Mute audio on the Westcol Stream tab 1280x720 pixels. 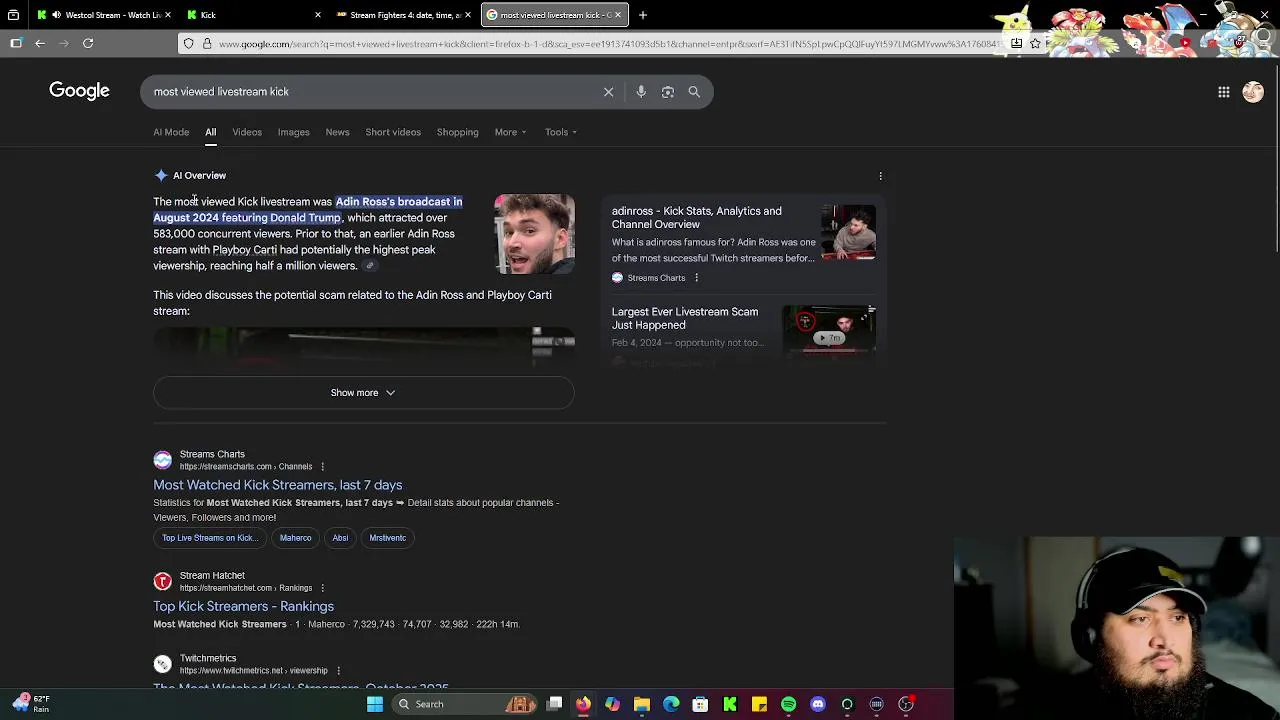(56, 15)
